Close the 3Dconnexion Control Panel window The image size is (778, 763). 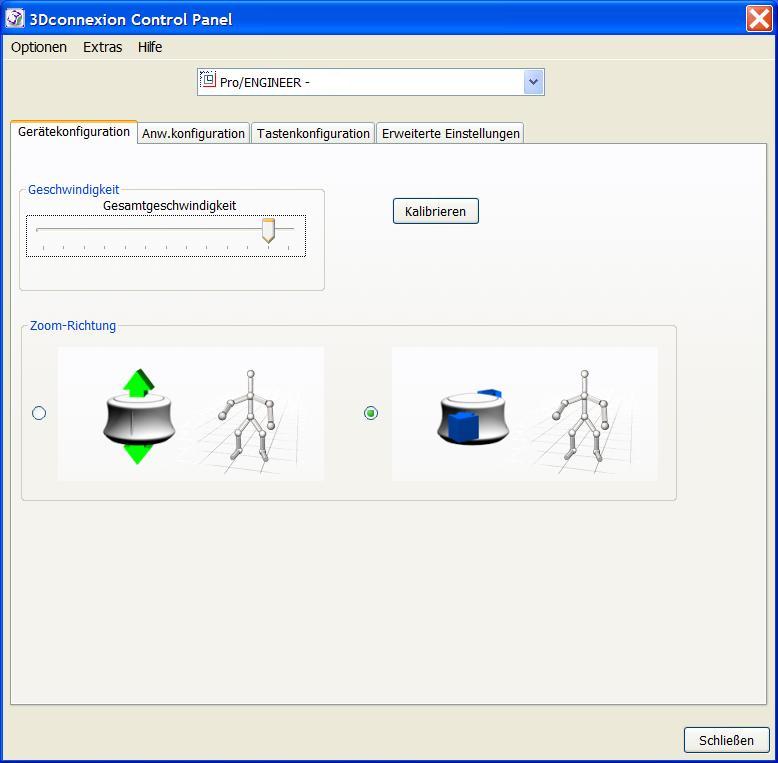[759, 19]
